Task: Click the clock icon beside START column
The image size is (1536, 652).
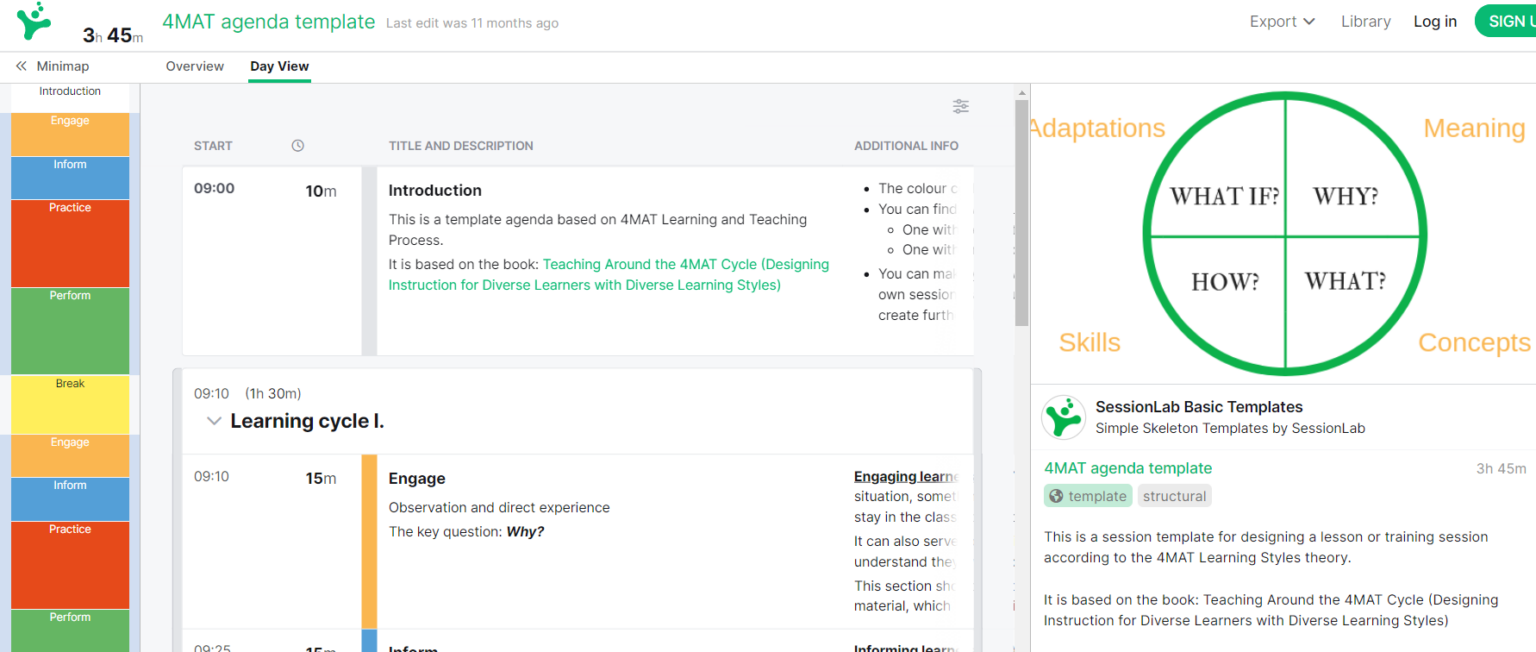Action: tap(297, 145)
